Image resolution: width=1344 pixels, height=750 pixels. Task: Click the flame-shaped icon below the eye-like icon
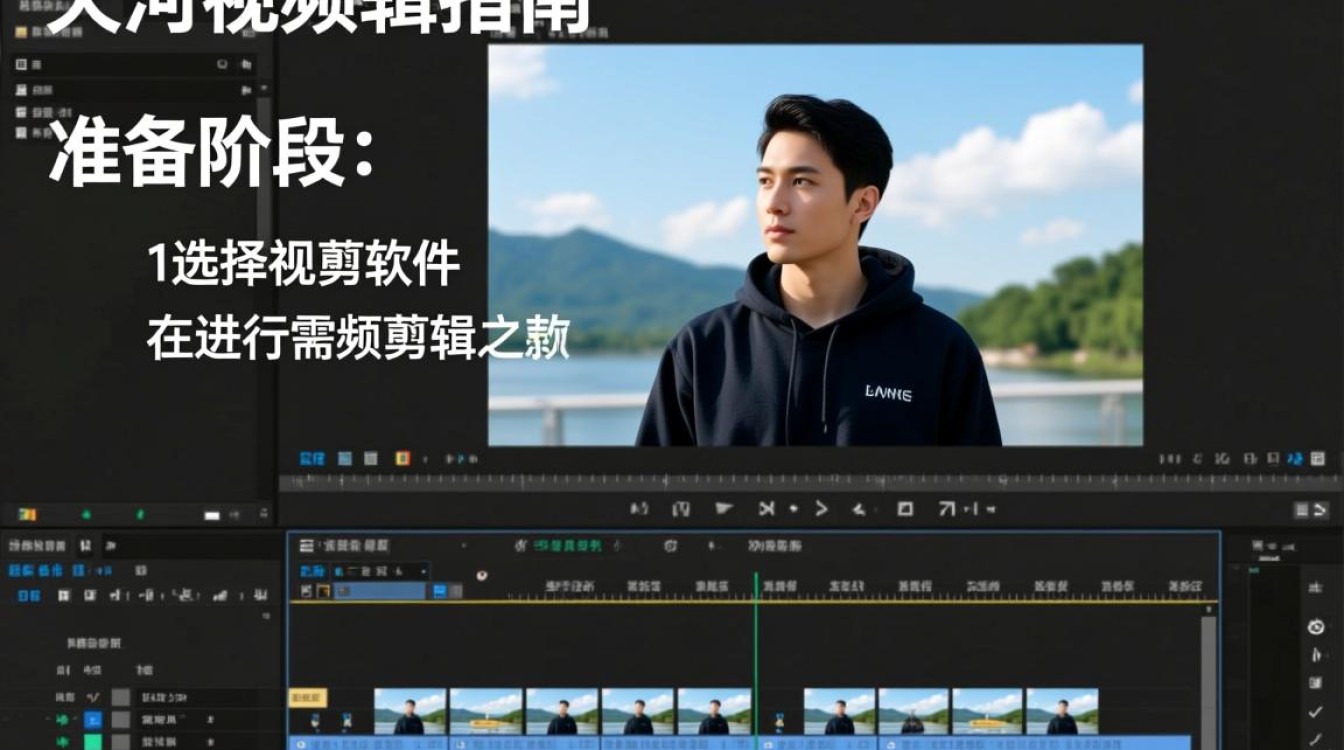click(1316, 656)
